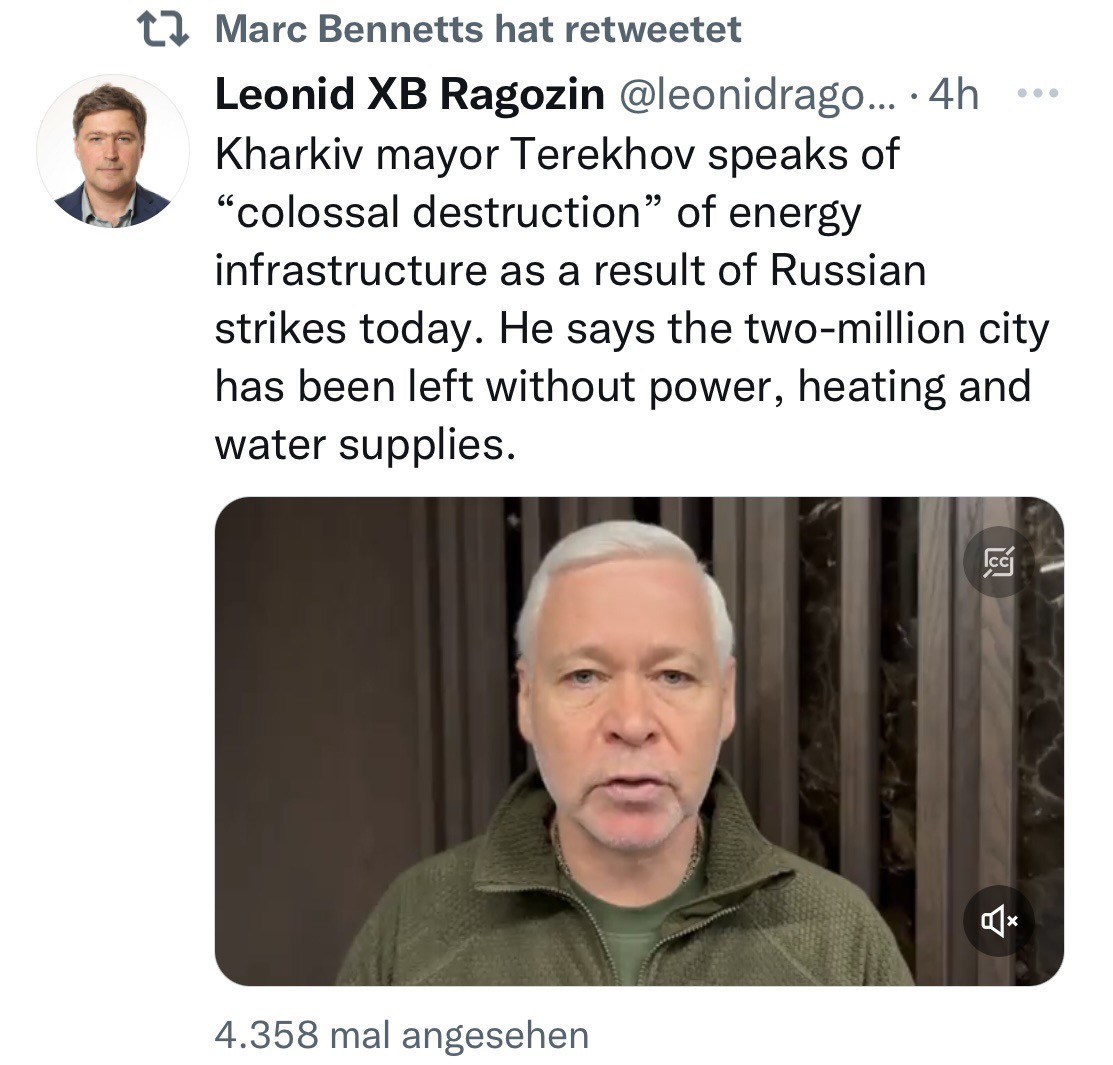The height and width of the screenshot is (1065, 1113).
Task: Click the words "water supplies" in the tweet
Action: [x=365, y=444]
